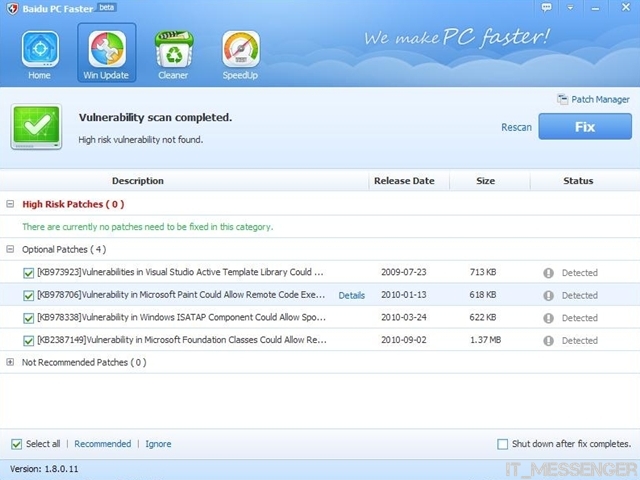Sort by the Description column header

pyautogui.click(x=138, y=181)
